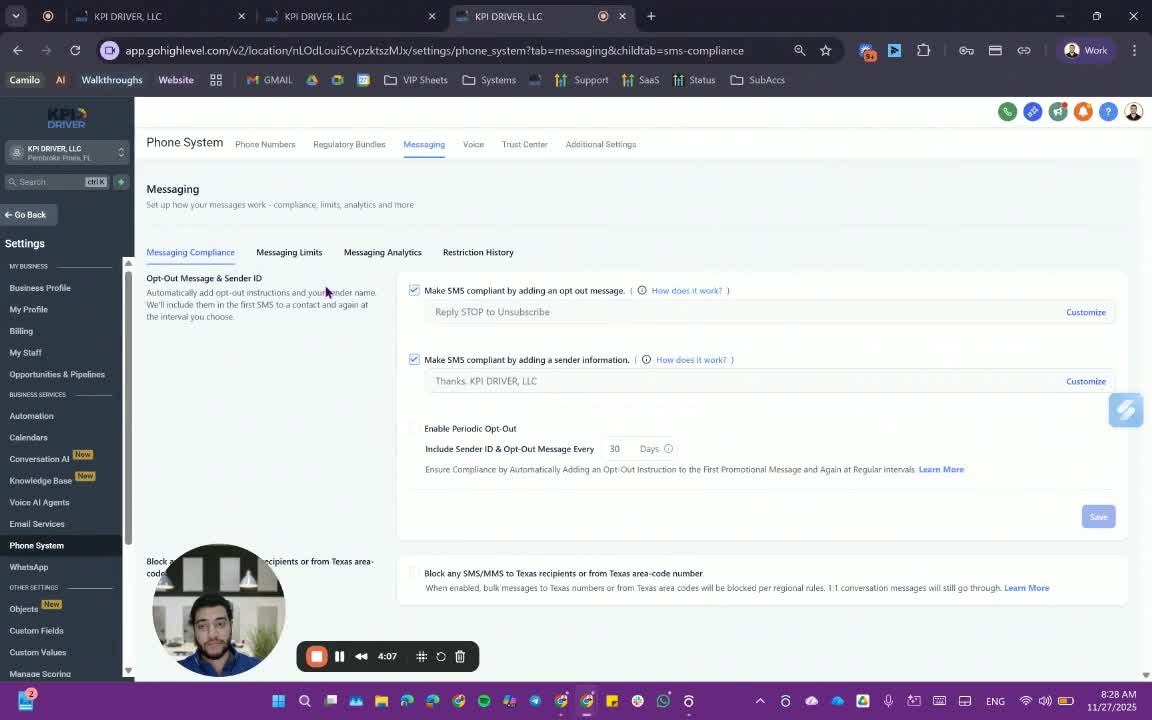Open Spotify from the taskbar

coord(484,701)
